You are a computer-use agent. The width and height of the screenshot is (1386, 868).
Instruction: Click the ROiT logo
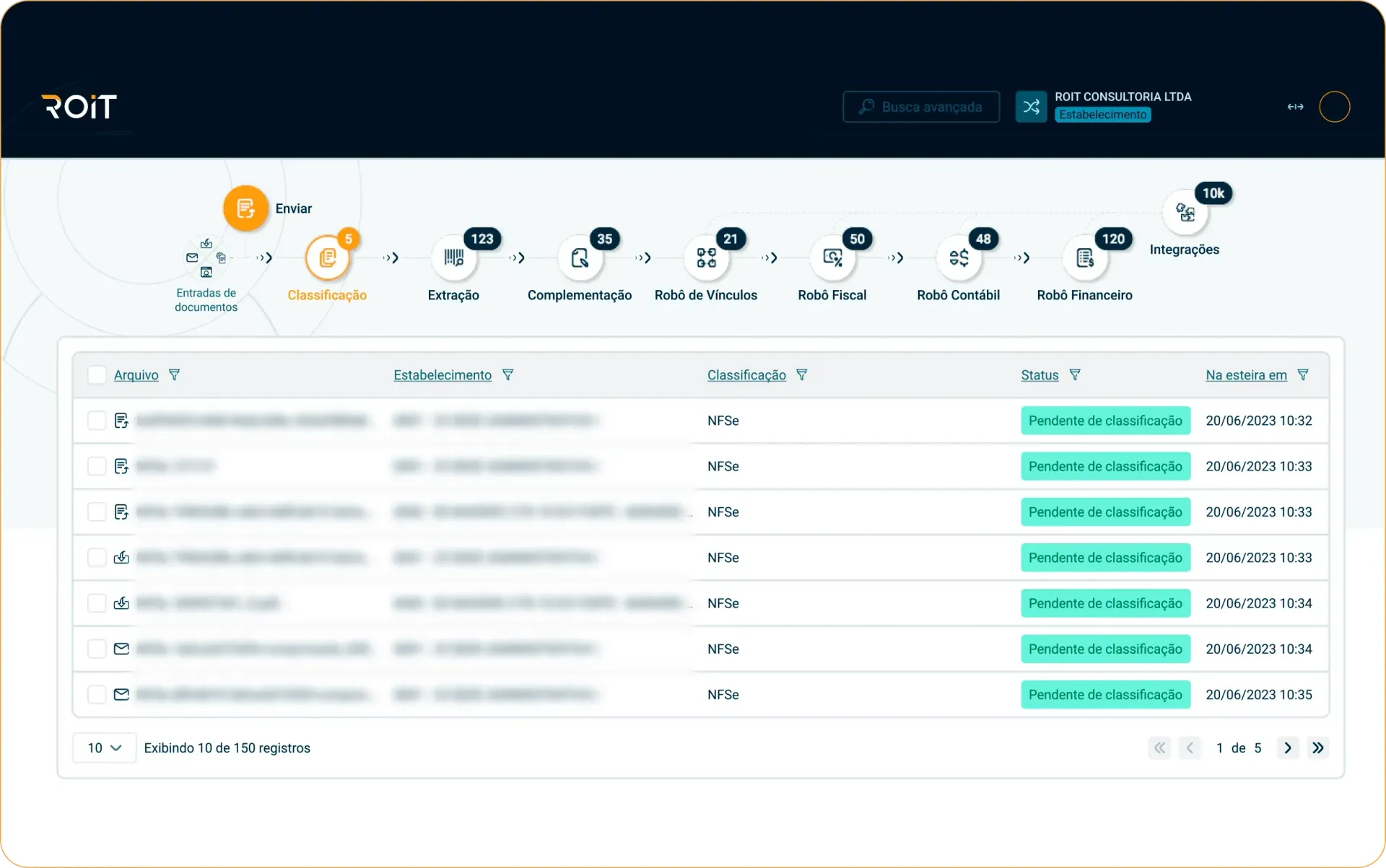click(79, 107)
